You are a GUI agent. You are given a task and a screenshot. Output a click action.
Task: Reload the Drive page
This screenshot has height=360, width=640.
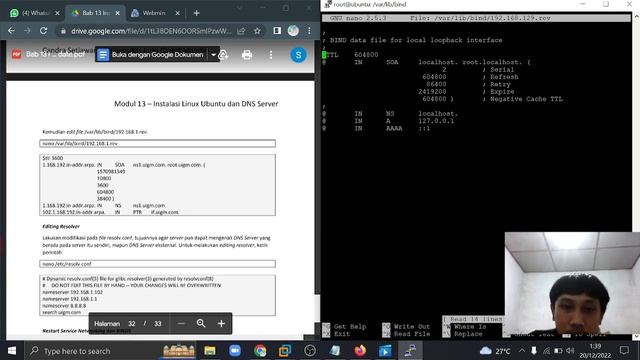43,31
